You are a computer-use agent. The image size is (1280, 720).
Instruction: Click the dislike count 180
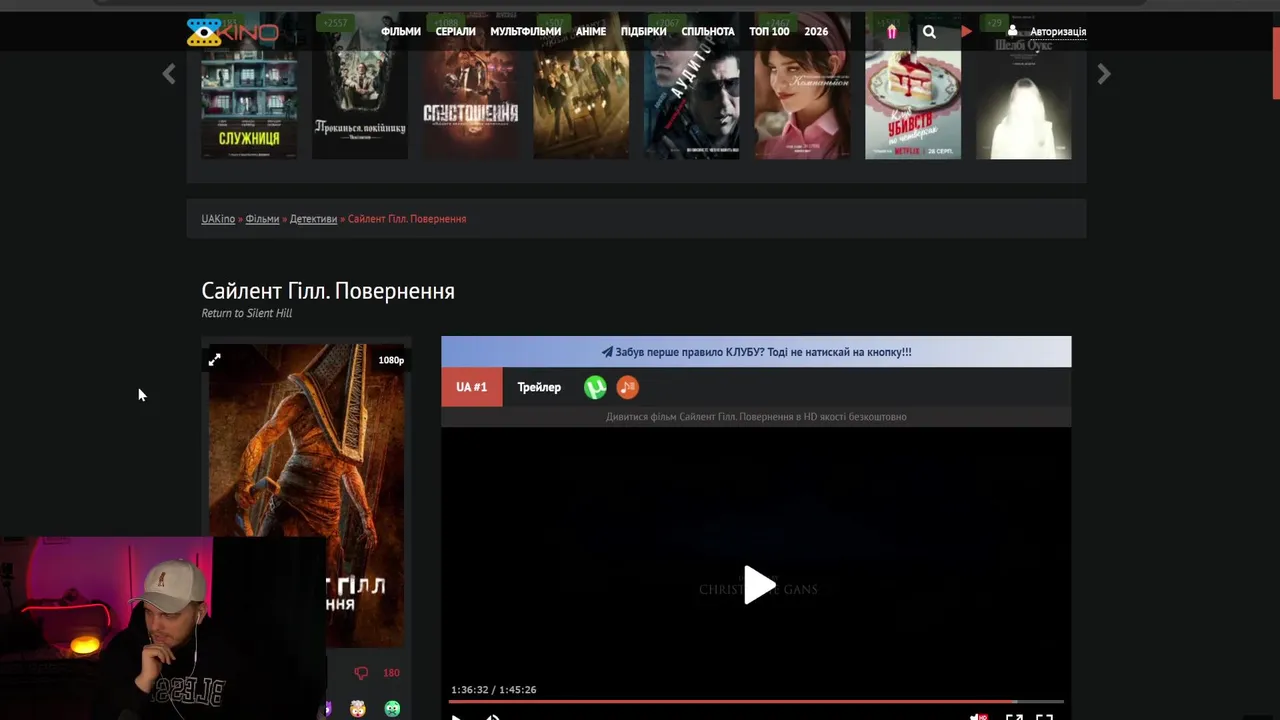click(391, 673)
